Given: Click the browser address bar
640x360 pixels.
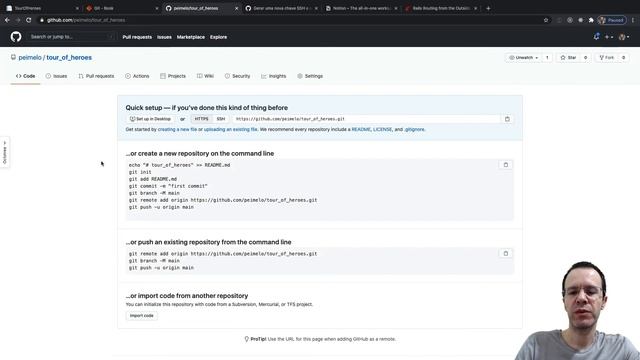Looking at the screenshot, I should coord(286,20).
